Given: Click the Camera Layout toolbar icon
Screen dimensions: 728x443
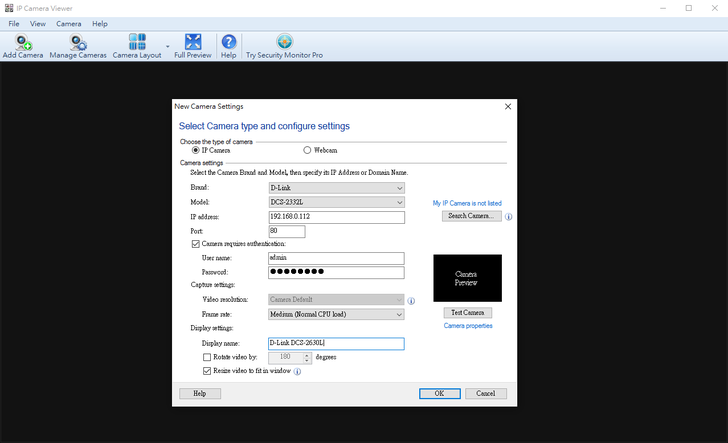Looking at the screenshot, I should [137, 43].
